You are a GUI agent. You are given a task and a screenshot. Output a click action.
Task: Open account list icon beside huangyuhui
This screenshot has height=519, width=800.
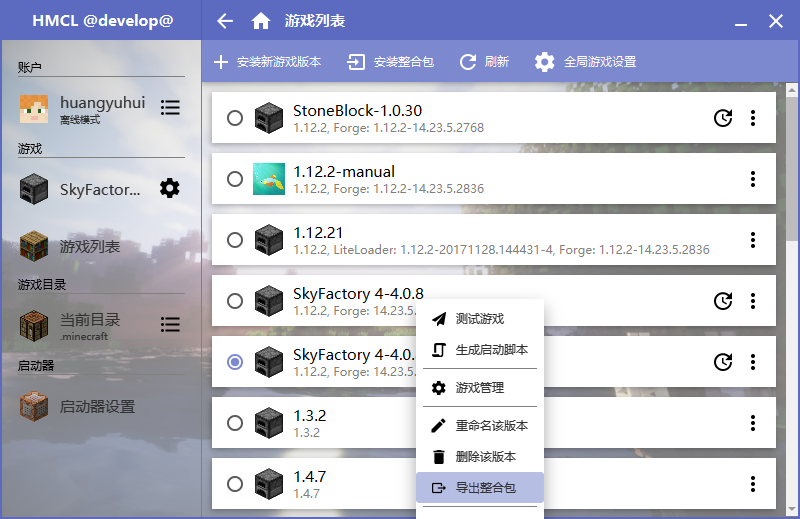pos(170,107)
